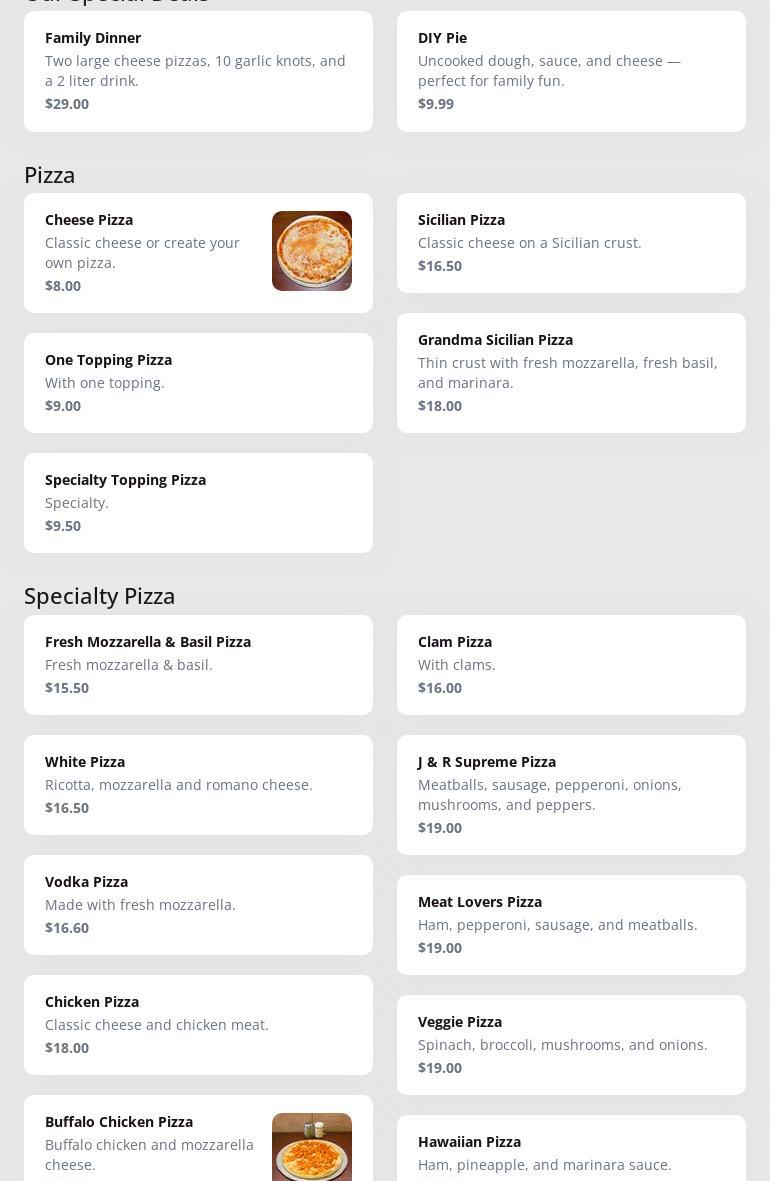Screen dimensions: 770x1181
Task: Click the Buffalo Chicken Pizza photo
Action: pyautogui.click(x=312, y=1148)
